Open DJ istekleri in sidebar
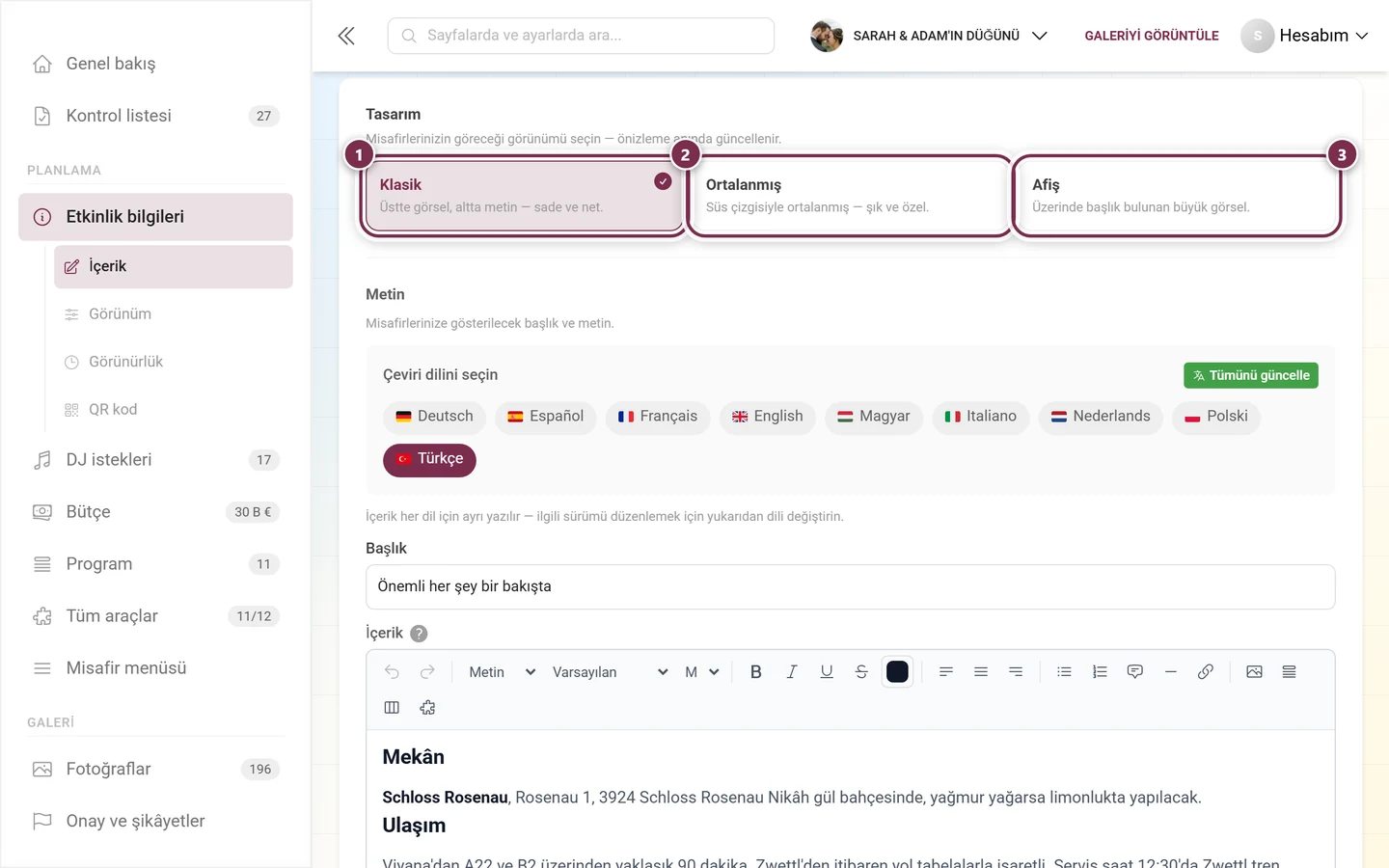 click(x=155, y=460)
